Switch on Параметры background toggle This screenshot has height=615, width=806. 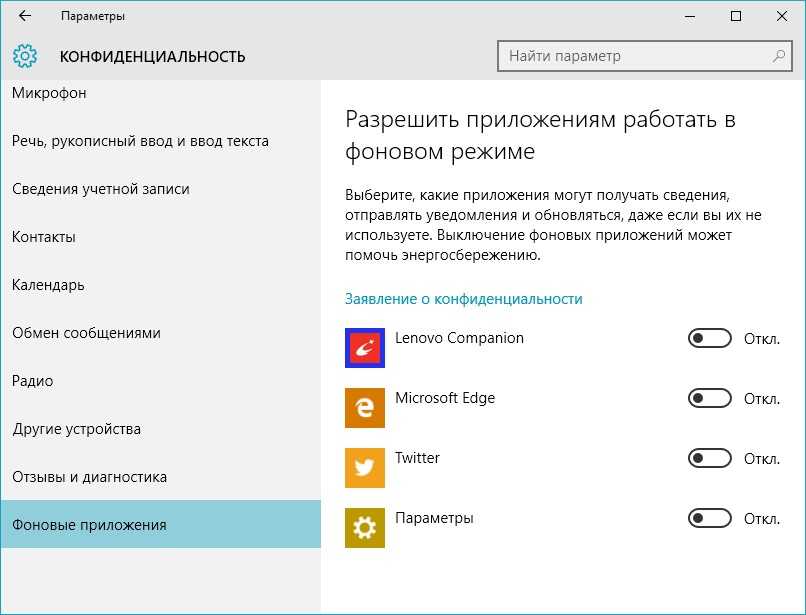pyautogui.click(x=709, y=518)
